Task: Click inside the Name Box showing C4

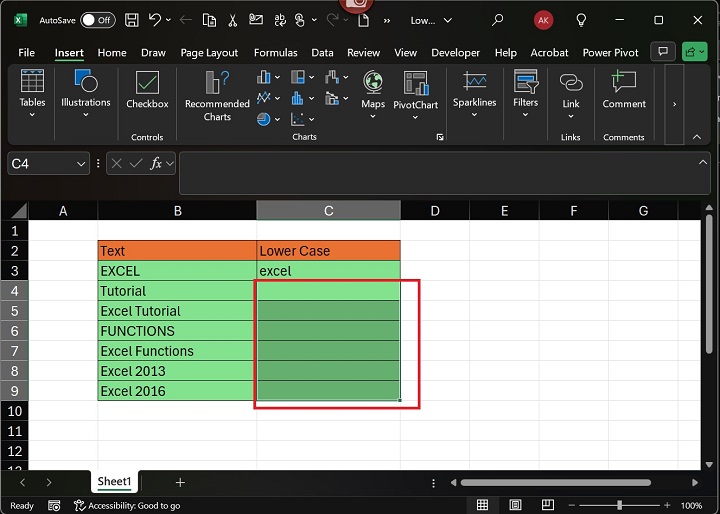Action: (x=45, y=163)
